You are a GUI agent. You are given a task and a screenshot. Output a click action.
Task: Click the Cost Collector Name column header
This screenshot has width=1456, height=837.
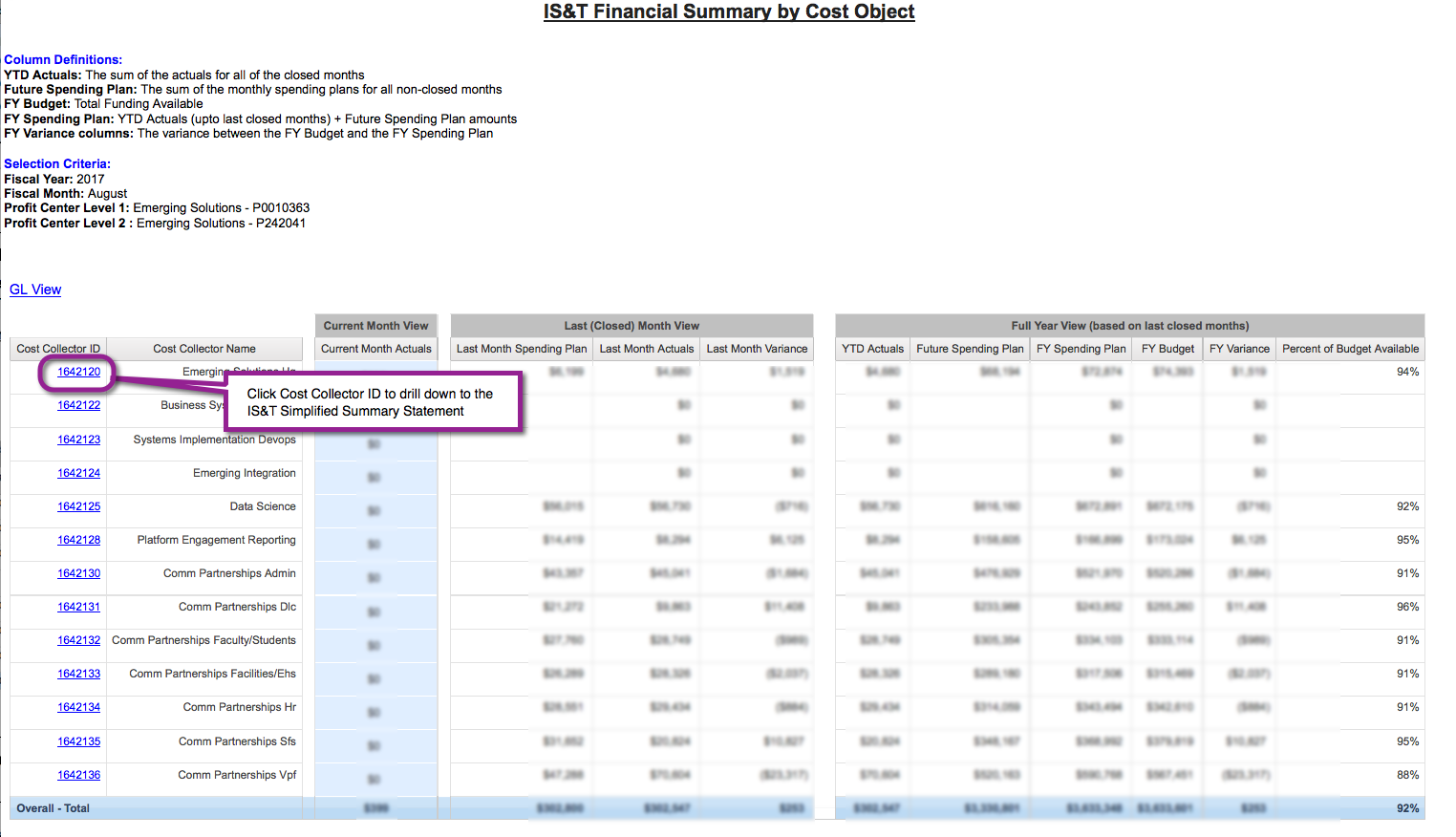(x=204, y=349)
